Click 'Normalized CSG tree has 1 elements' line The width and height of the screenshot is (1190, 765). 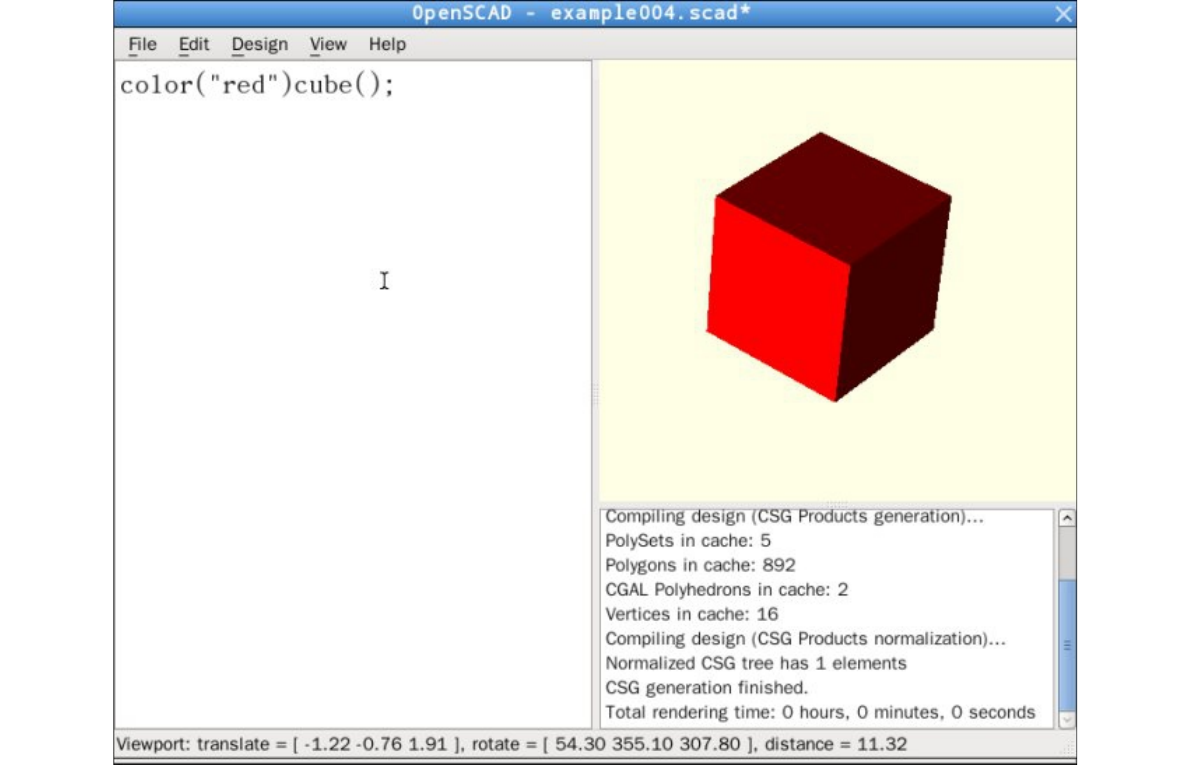point(756,663)
